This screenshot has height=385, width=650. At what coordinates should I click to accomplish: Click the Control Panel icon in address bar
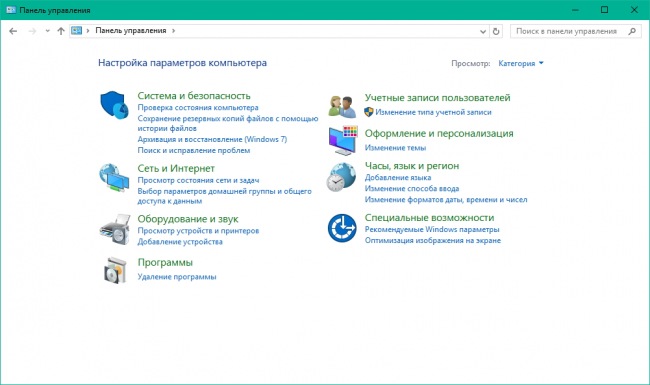tap(77, 31)
